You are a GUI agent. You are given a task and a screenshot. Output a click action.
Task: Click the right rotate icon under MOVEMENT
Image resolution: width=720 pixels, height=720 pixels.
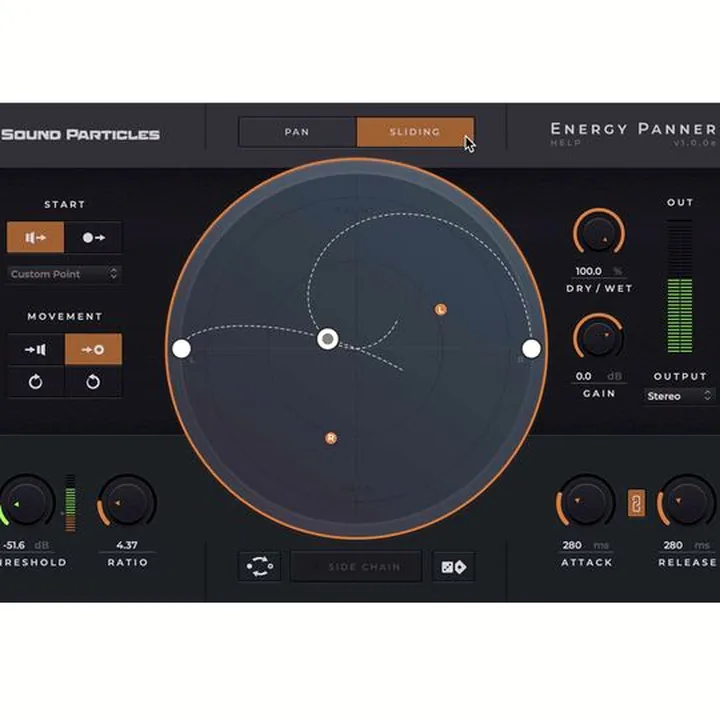click(93, 382)
